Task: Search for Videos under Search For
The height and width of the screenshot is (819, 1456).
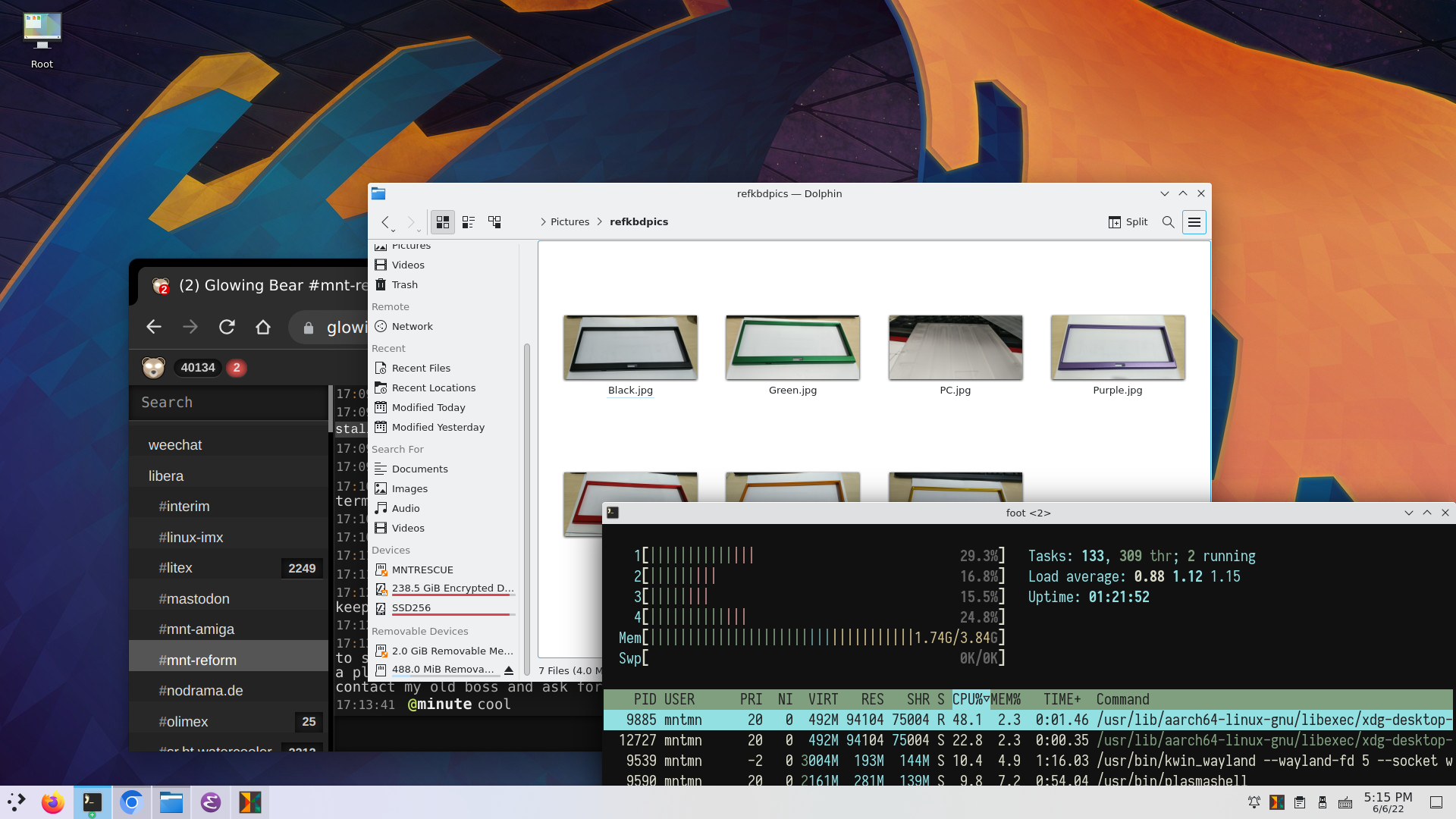Action: coord(444,528)
